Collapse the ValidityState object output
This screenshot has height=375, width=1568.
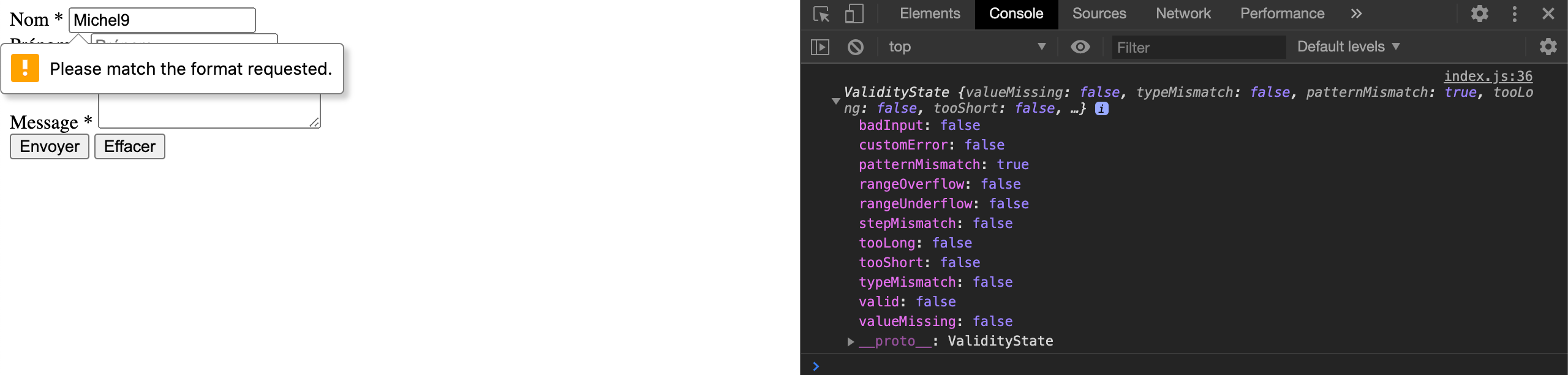point(836,101)
